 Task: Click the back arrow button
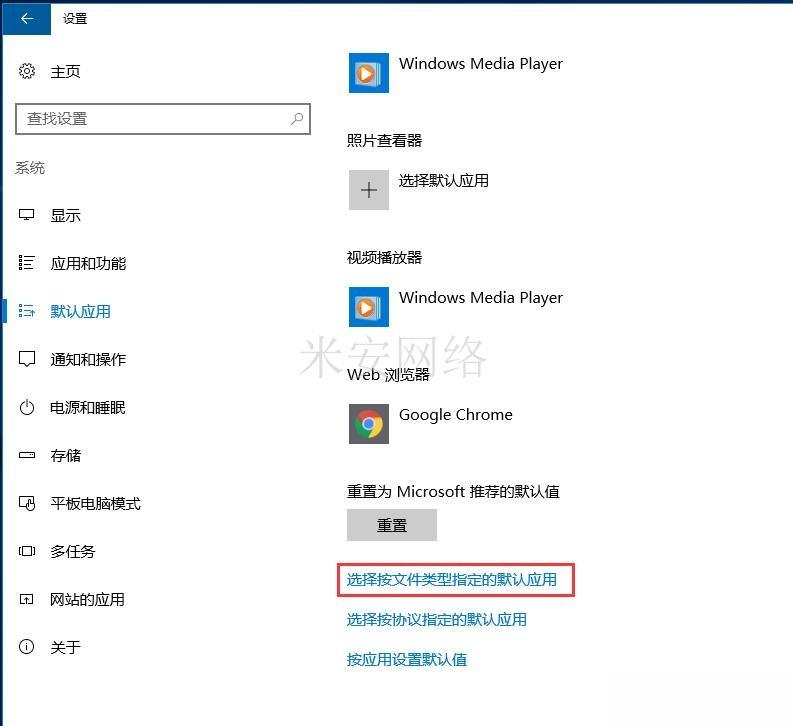[x=26, y=19]
